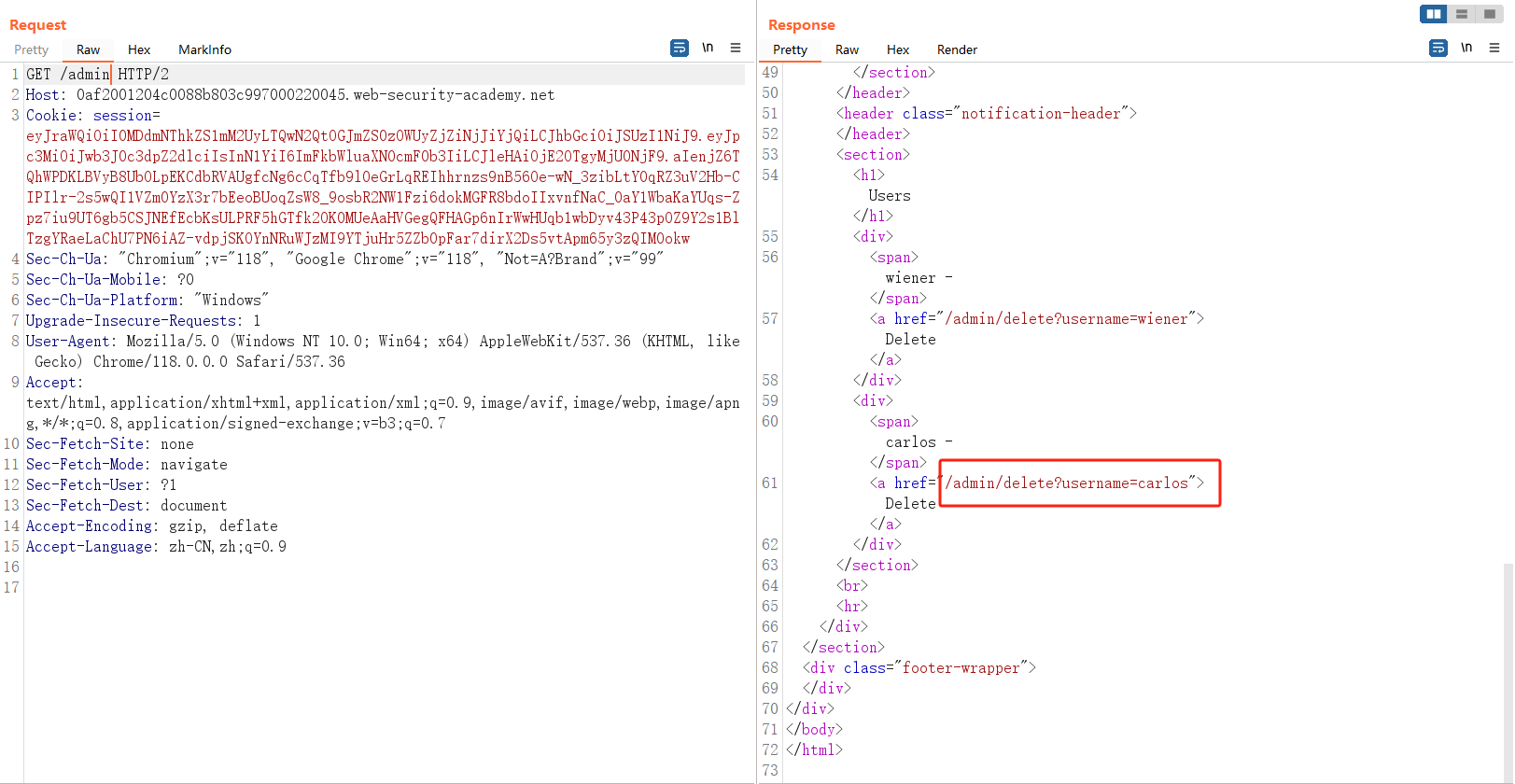Image resolution: width=1515 pixels, height=784 pixels.
Task: Switch Response view to Pretty tab
Action: 790,49
